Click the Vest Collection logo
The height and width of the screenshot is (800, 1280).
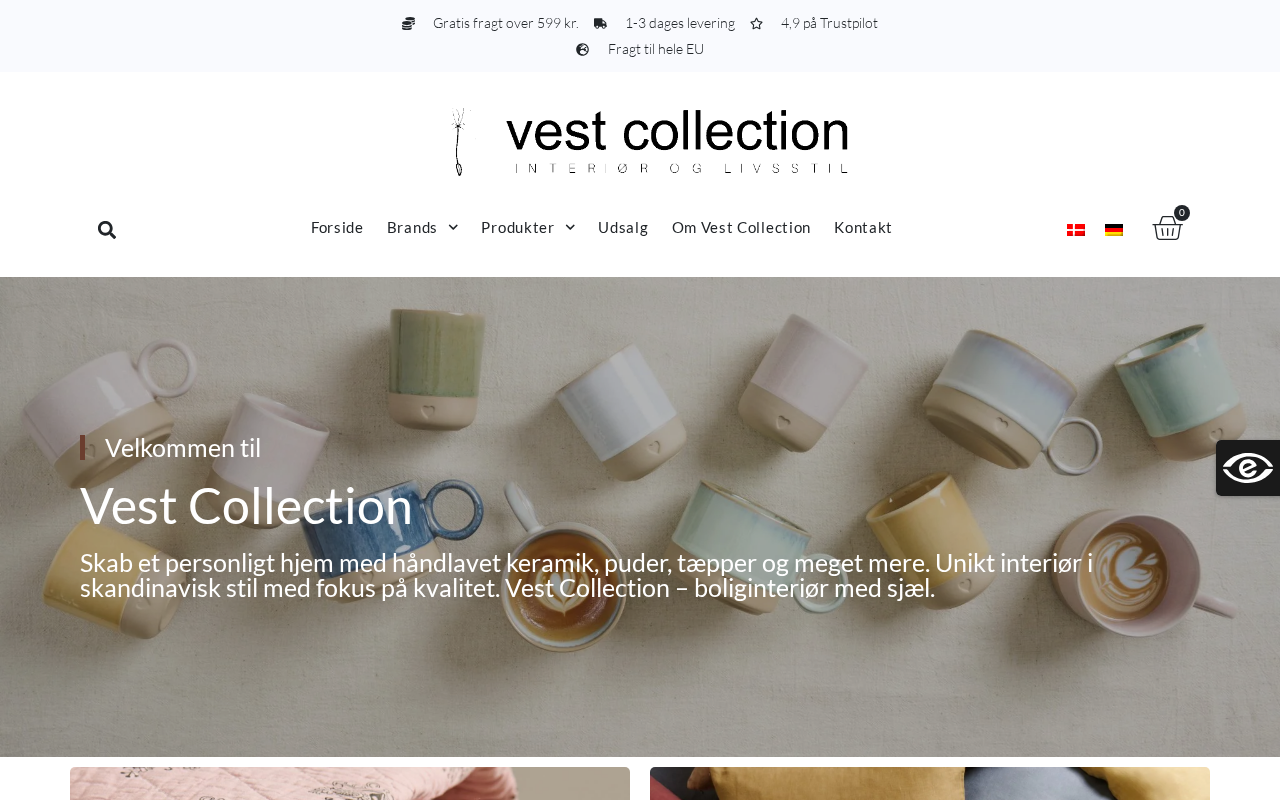click(x=649, y=142)
